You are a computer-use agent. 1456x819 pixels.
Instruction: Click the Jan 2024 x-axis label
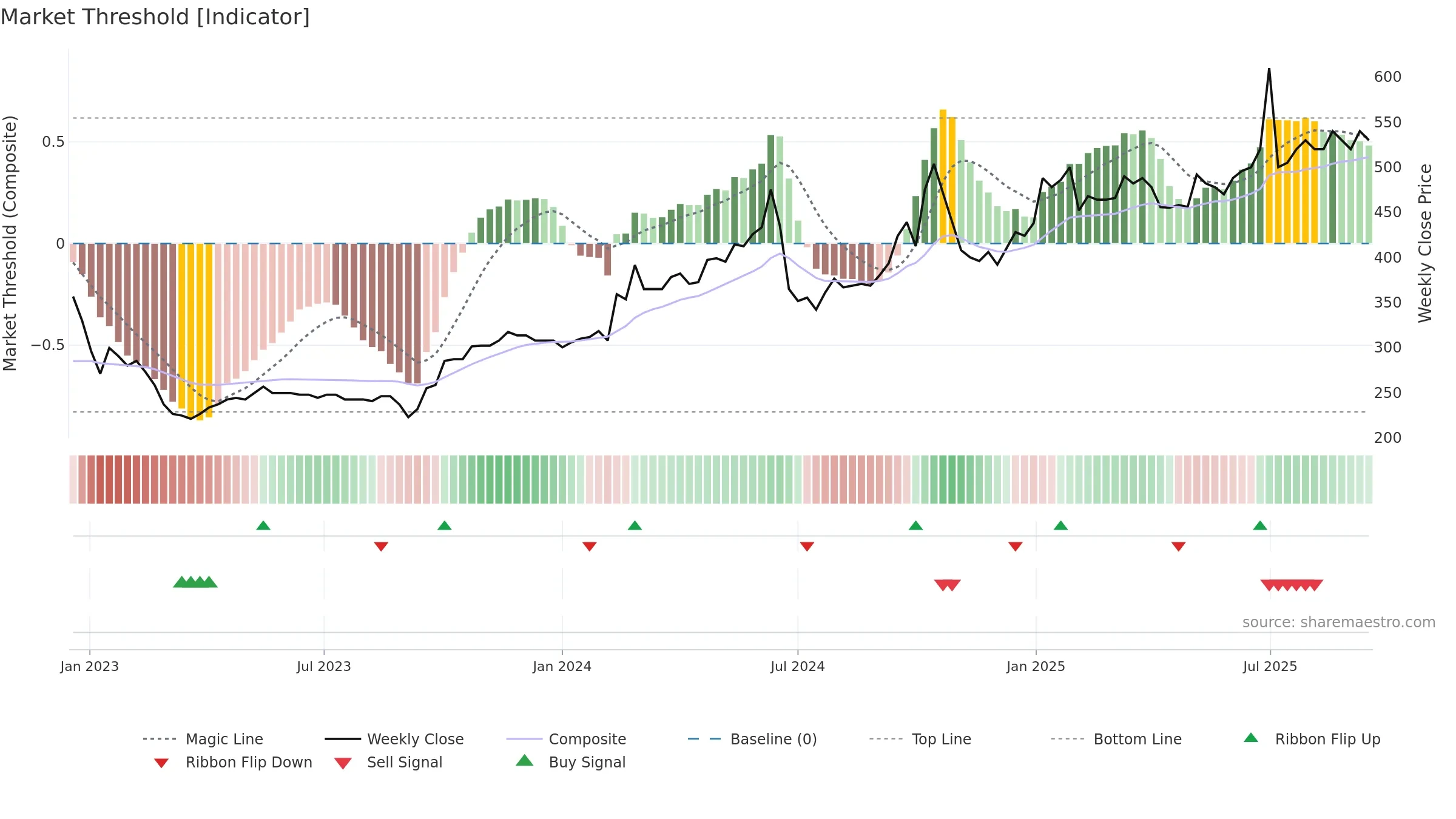[x=562, y=666]
